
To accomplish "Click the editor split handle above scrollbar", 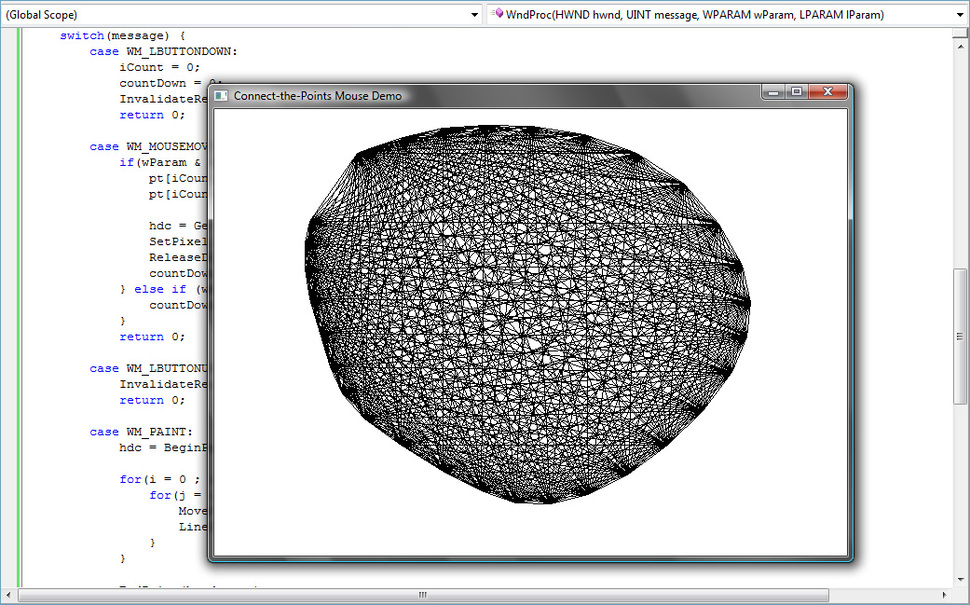I will click(x=961, y=35).
